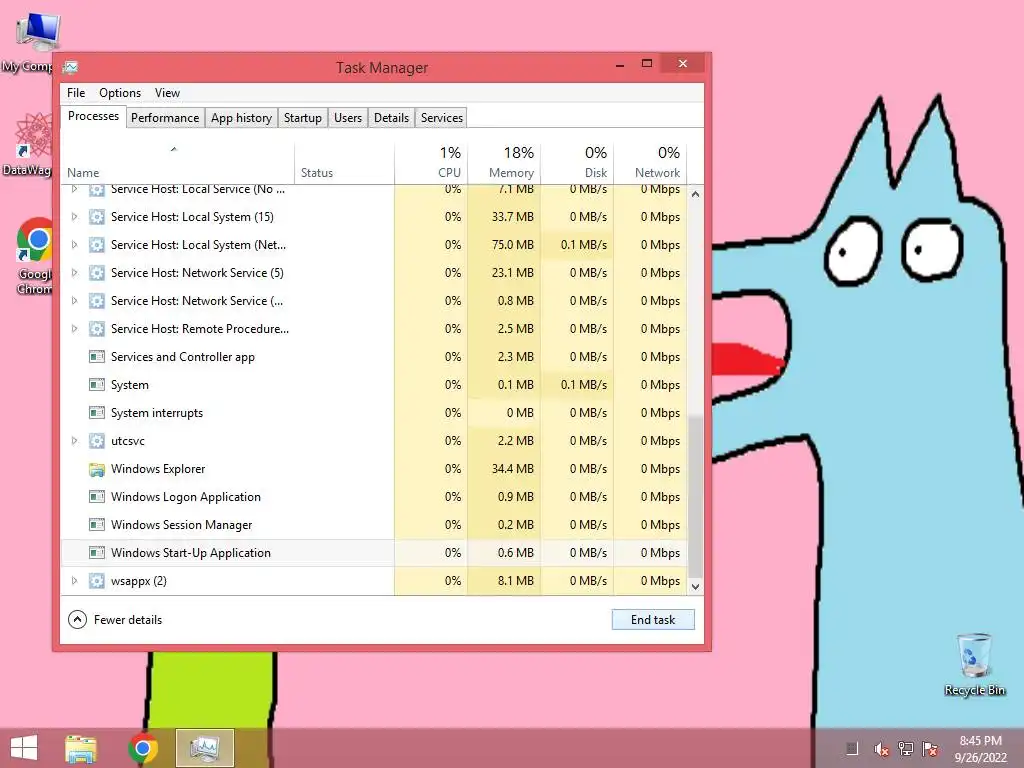This screenshot has width=1024, height=768.
Task: Switch to the Services tab
Action: 441,118
